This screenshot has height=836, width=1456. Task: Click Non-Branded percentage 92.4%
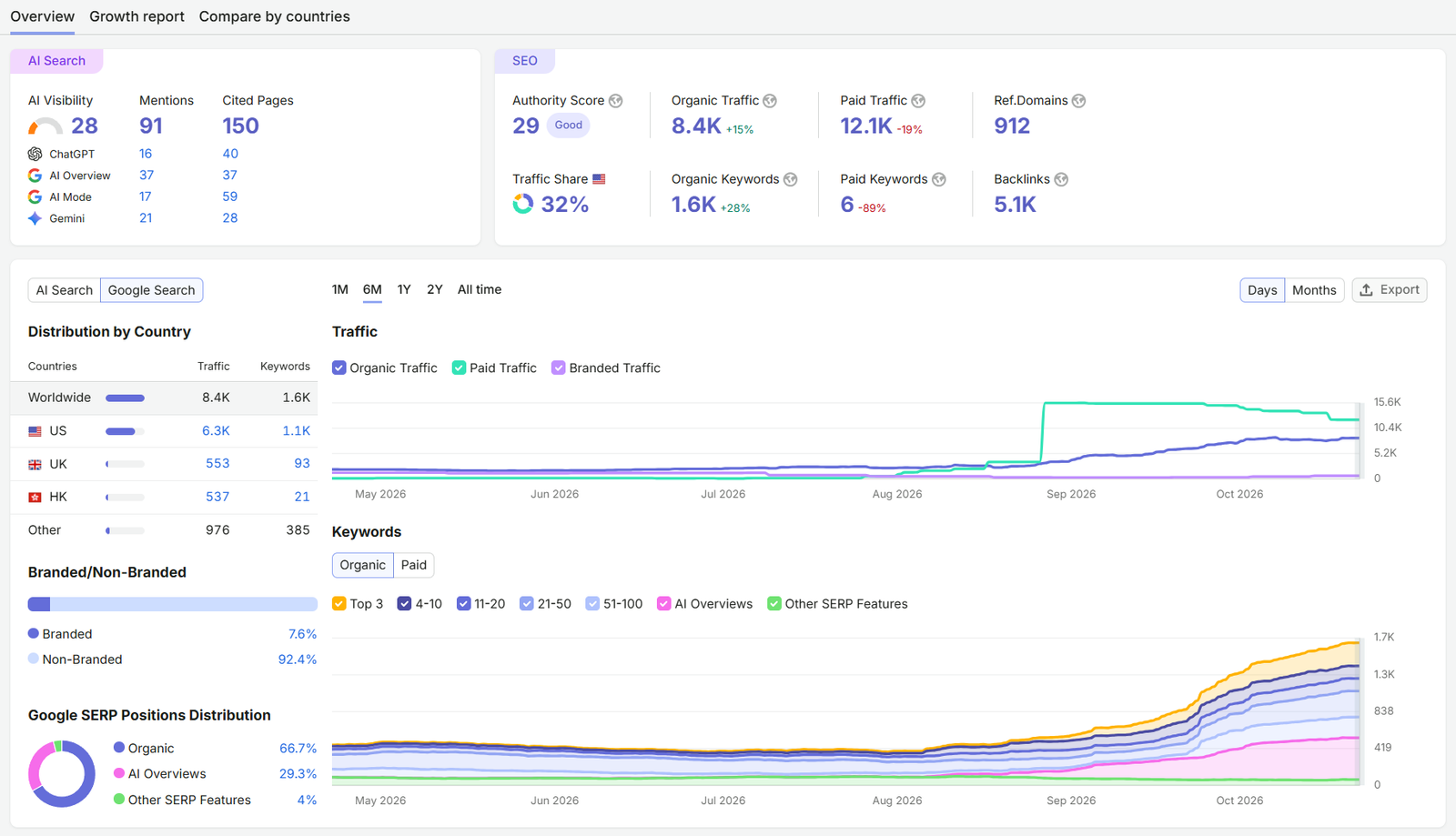298,660
